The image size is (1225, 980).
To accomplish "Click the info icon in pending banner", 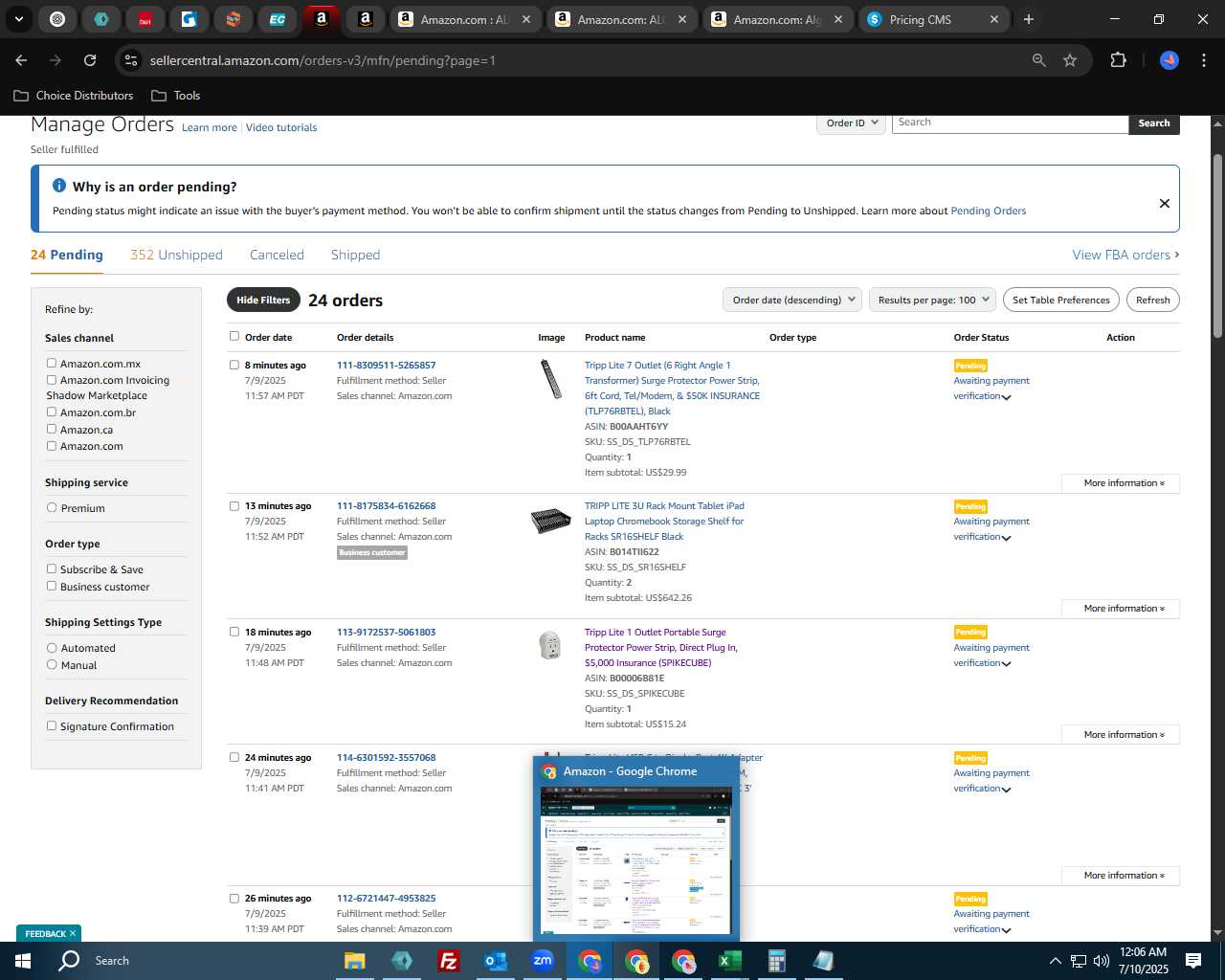I will pos(59,186).
